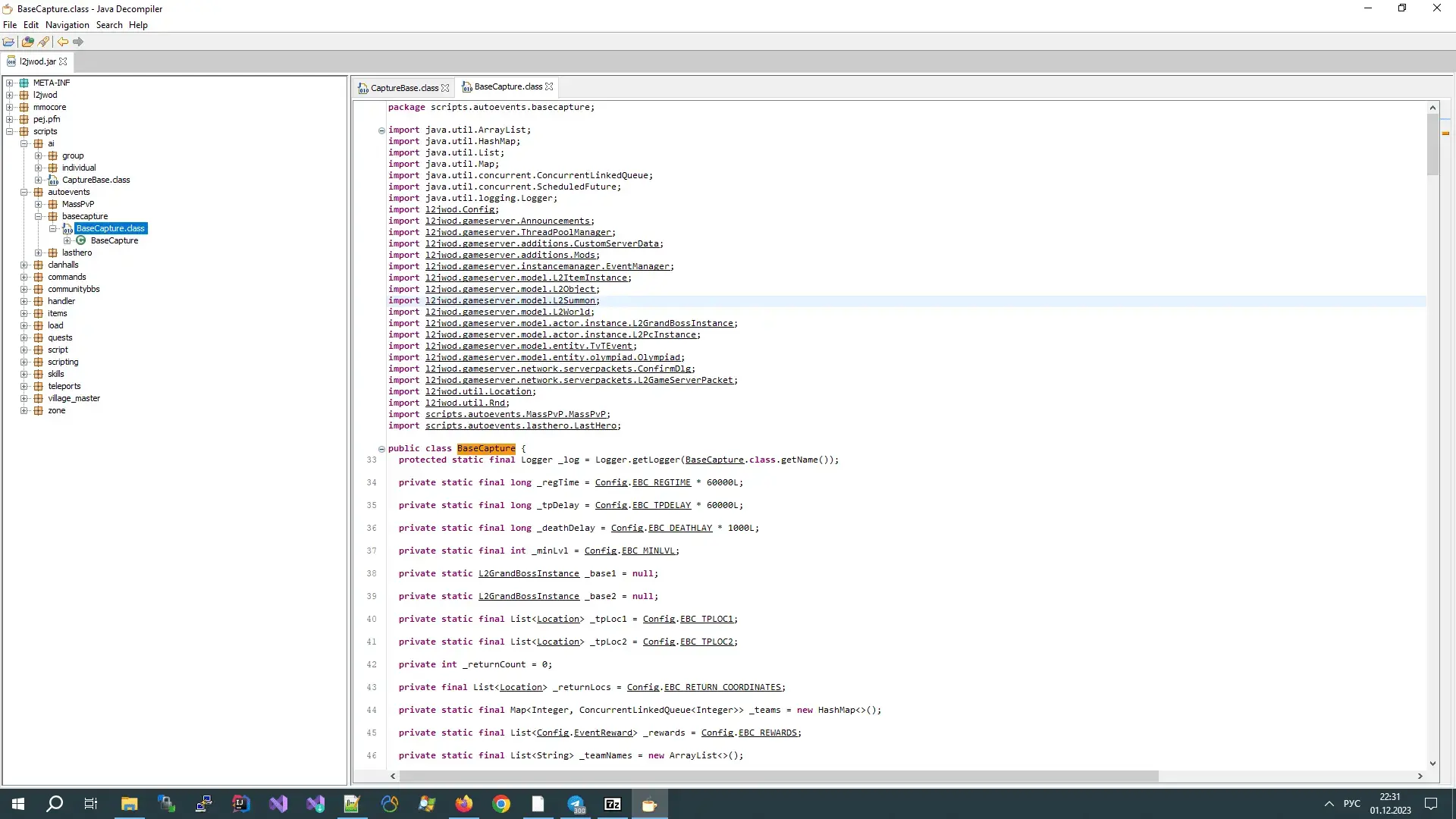Open File Explorer from the taskbar
Image resolution: width=1456 pixels, height=819 pixels.
[x=129, y=804]
